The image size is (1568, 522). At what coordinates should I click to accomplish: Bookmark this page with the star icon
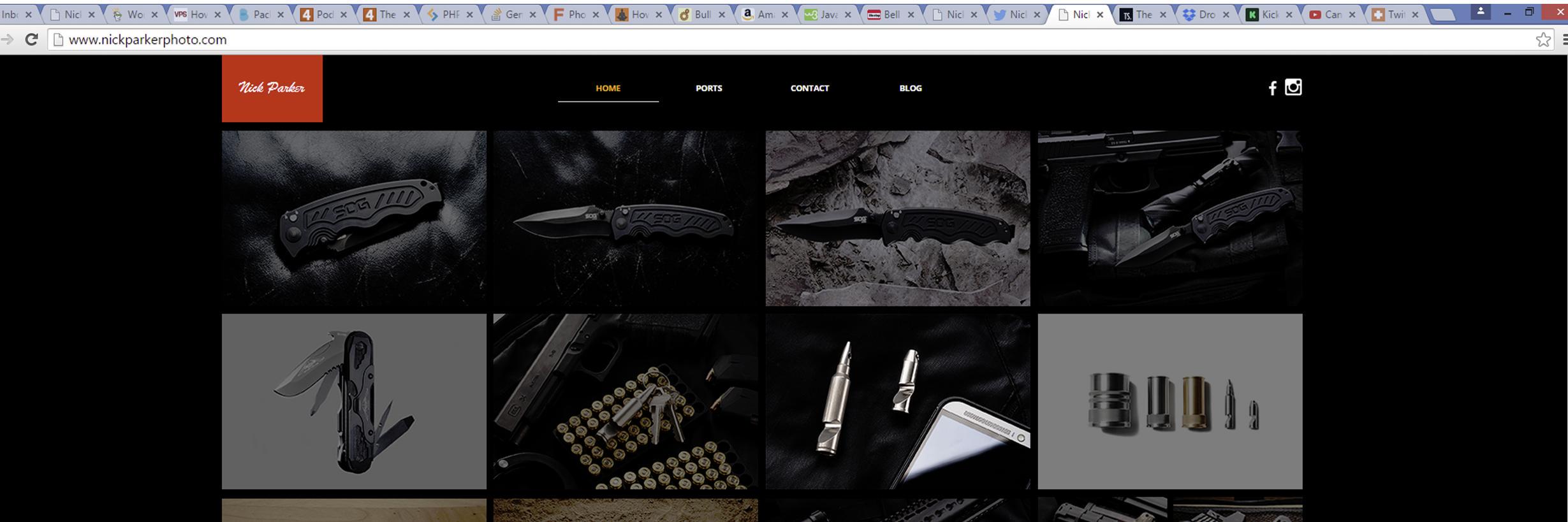(x=1543, y=40)
